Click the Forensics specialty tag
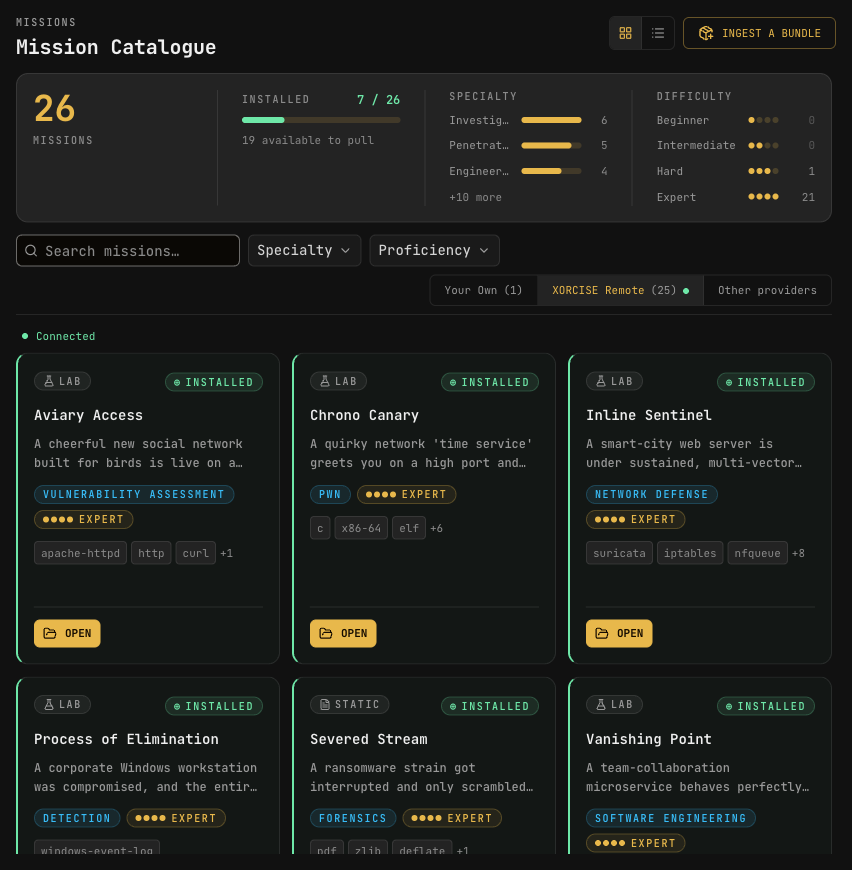 click(353, 818)
